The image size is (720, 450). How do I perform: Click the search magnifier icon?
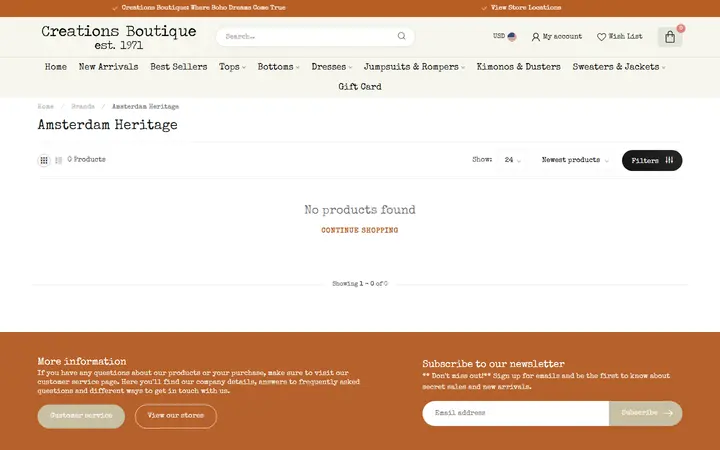[x=401, y=36]
